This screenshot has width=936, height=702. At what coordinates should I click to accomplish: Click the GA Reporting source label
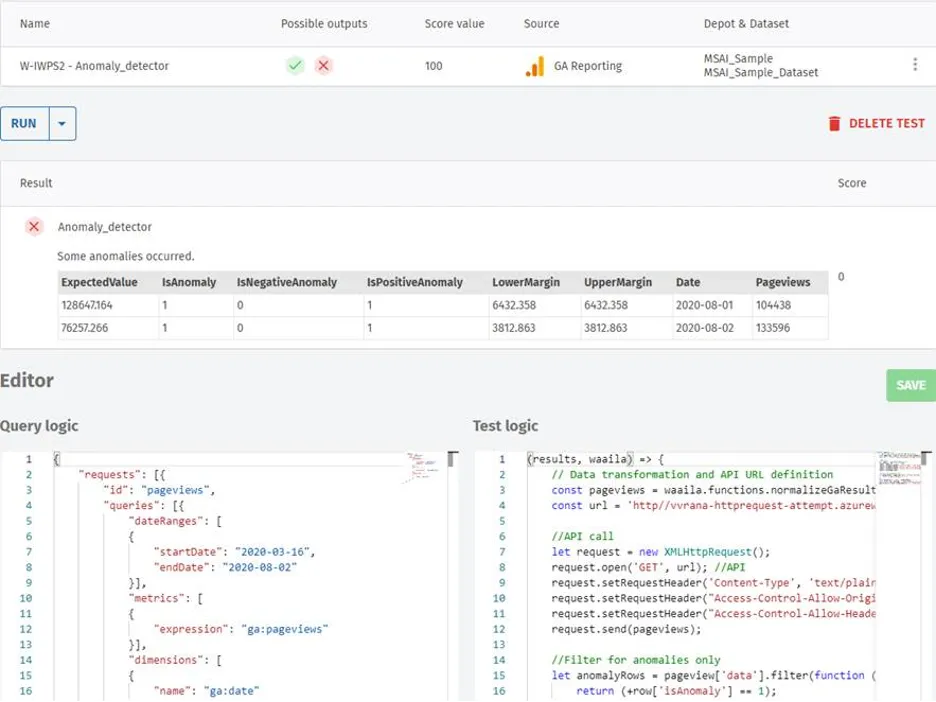coord(588,66)
